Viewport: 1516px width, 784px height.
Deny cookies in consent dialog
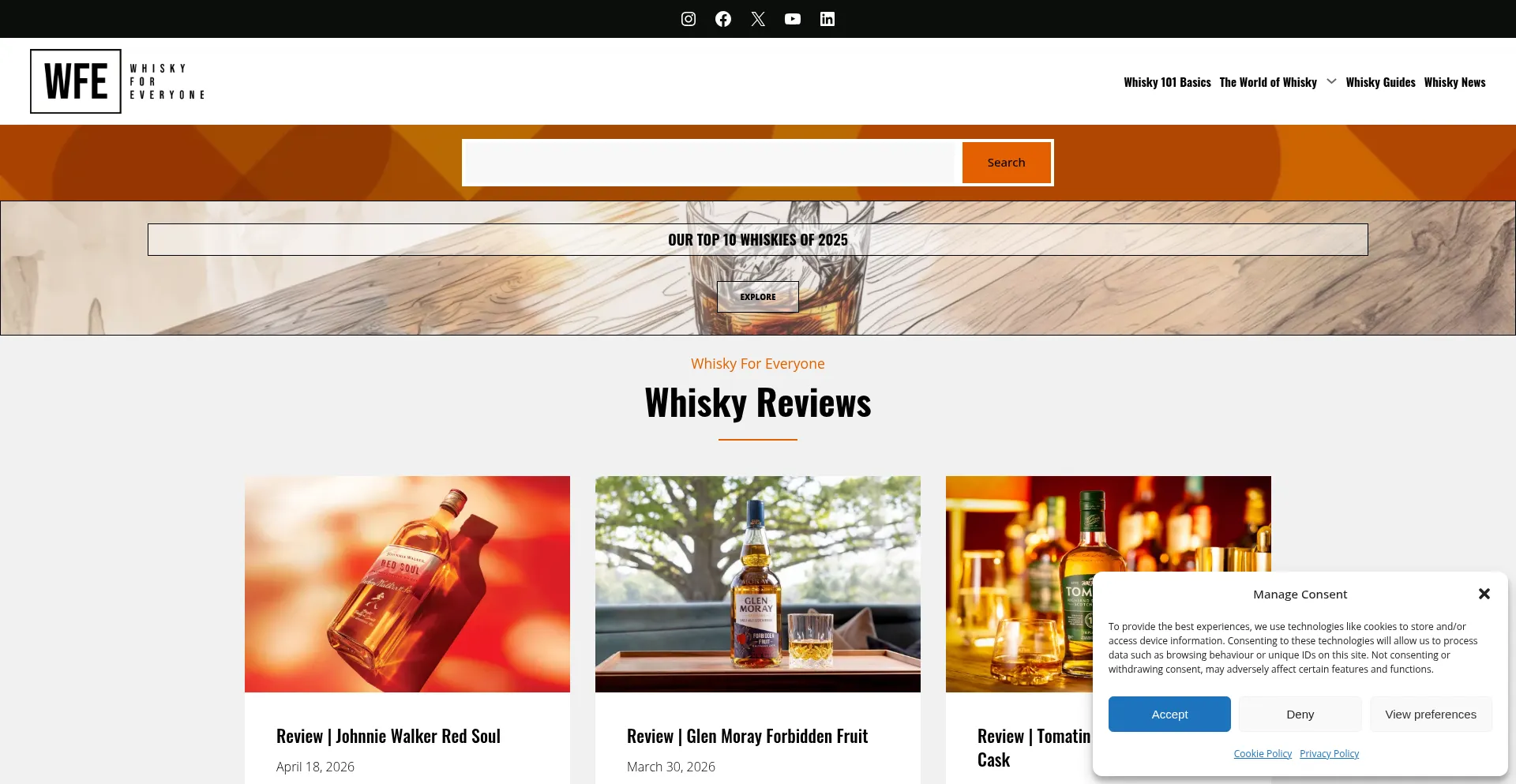coord(1300,714)
